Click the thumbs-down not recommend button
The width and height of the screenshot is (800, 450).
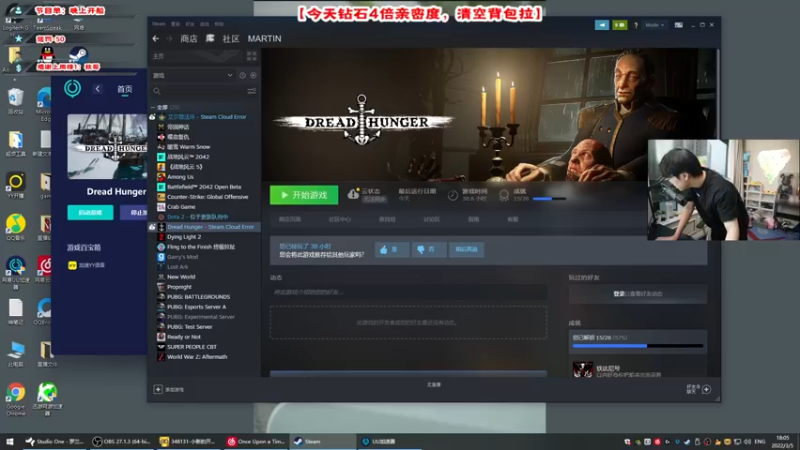428,249
